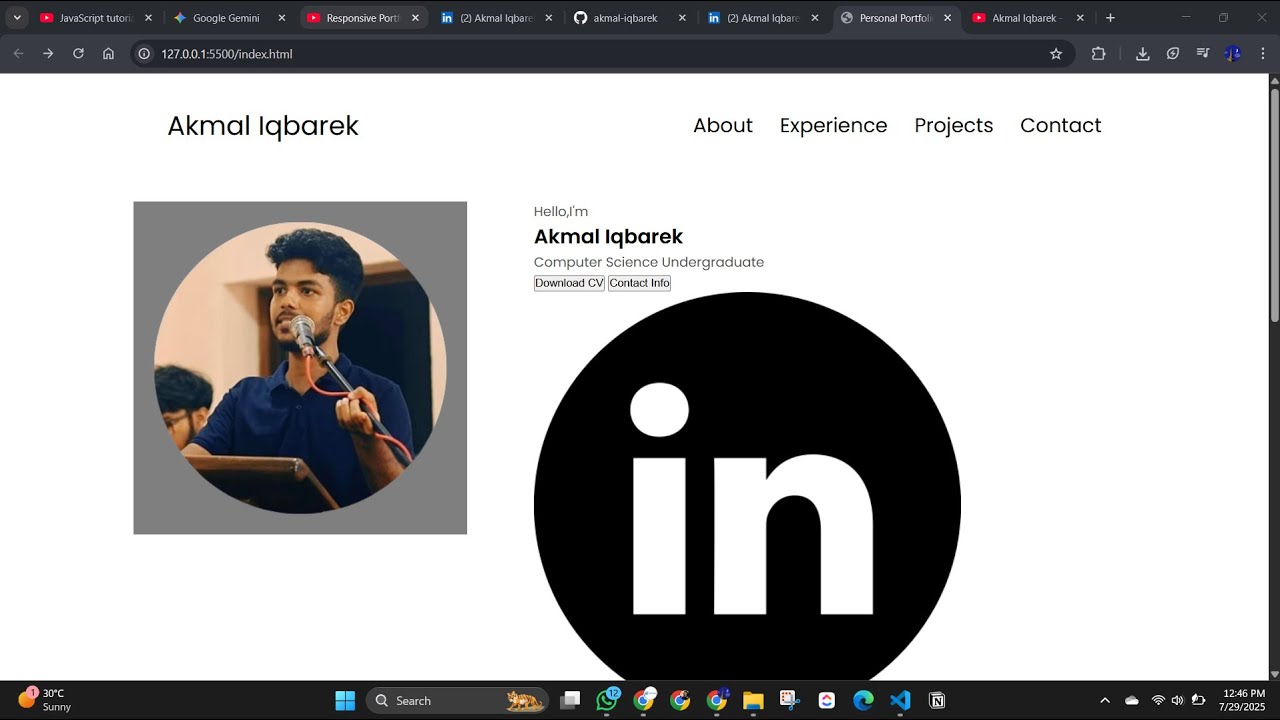The width and height of the screenshot is (1280, 720).
Task: Click the bold 'Akmal Iqbarek' heading
Action: [x=608, y=237]
